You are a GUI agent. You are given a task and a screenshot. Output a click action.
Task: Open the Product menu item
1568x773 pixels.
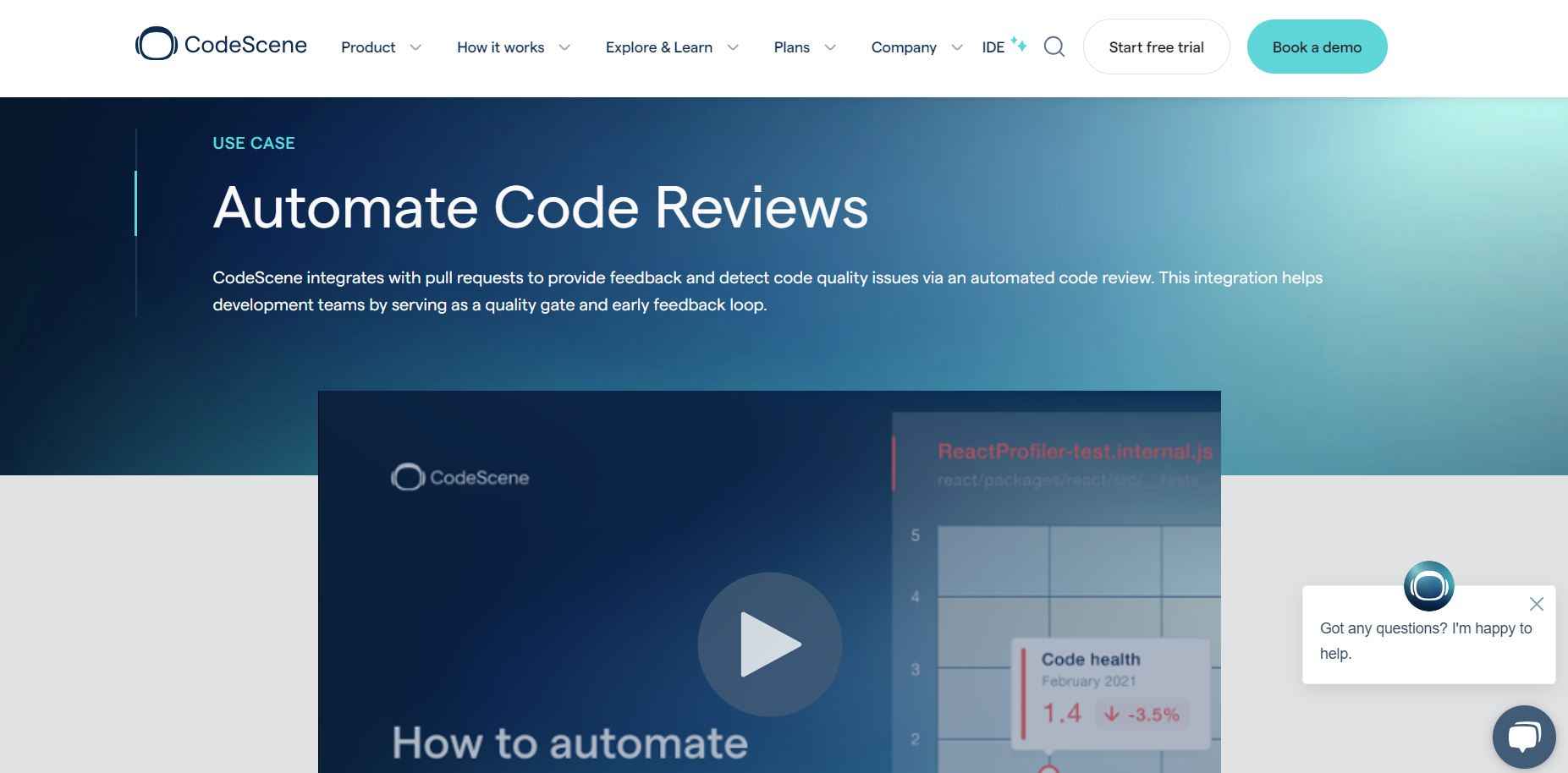coord(368,47)
